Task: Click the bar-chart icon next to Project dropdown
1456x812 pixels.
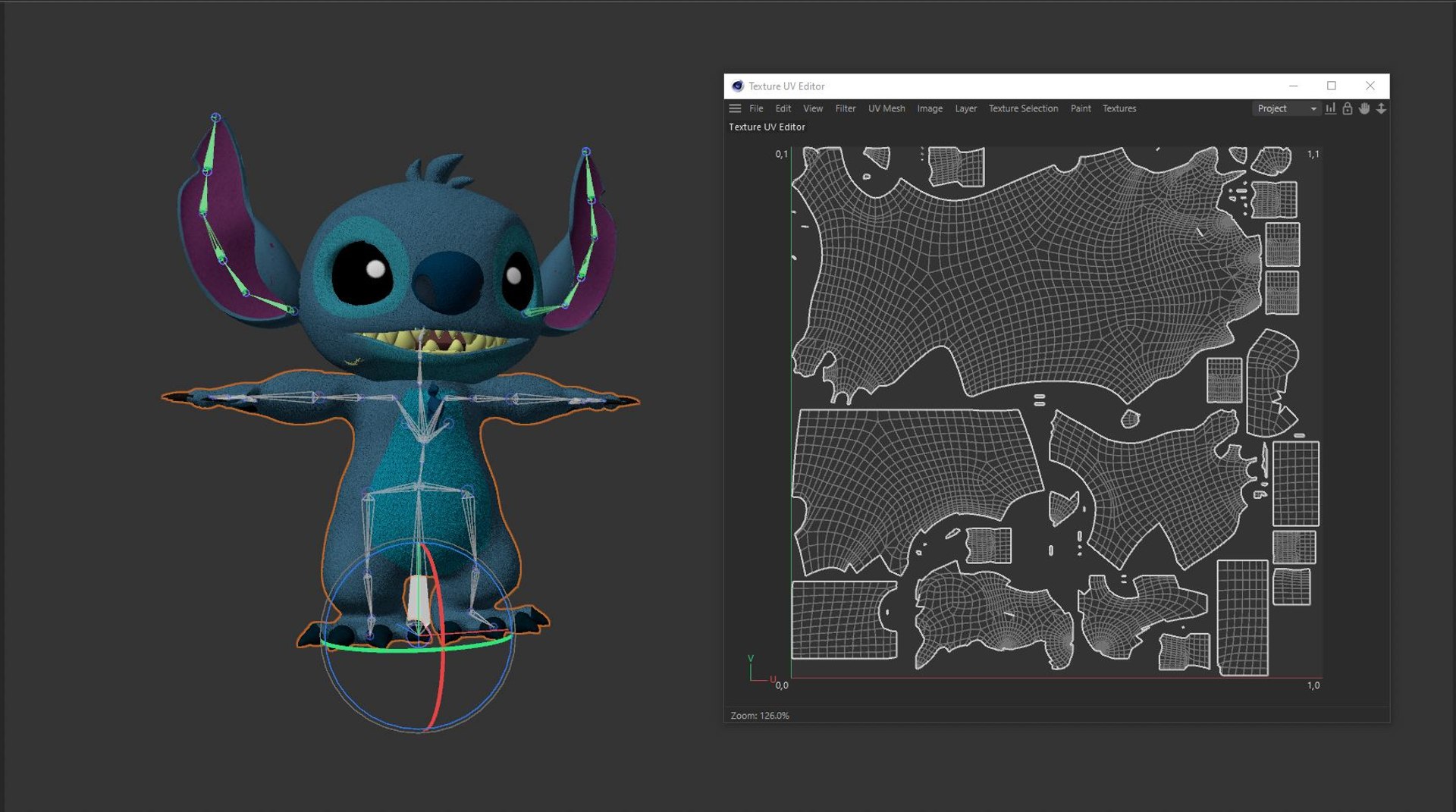Action: coord(1330,108)
